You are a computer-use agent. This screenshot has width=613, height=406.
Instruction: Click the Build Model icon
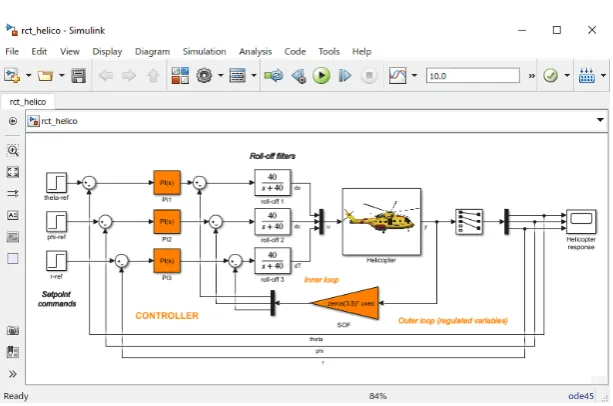pos(587,75)
